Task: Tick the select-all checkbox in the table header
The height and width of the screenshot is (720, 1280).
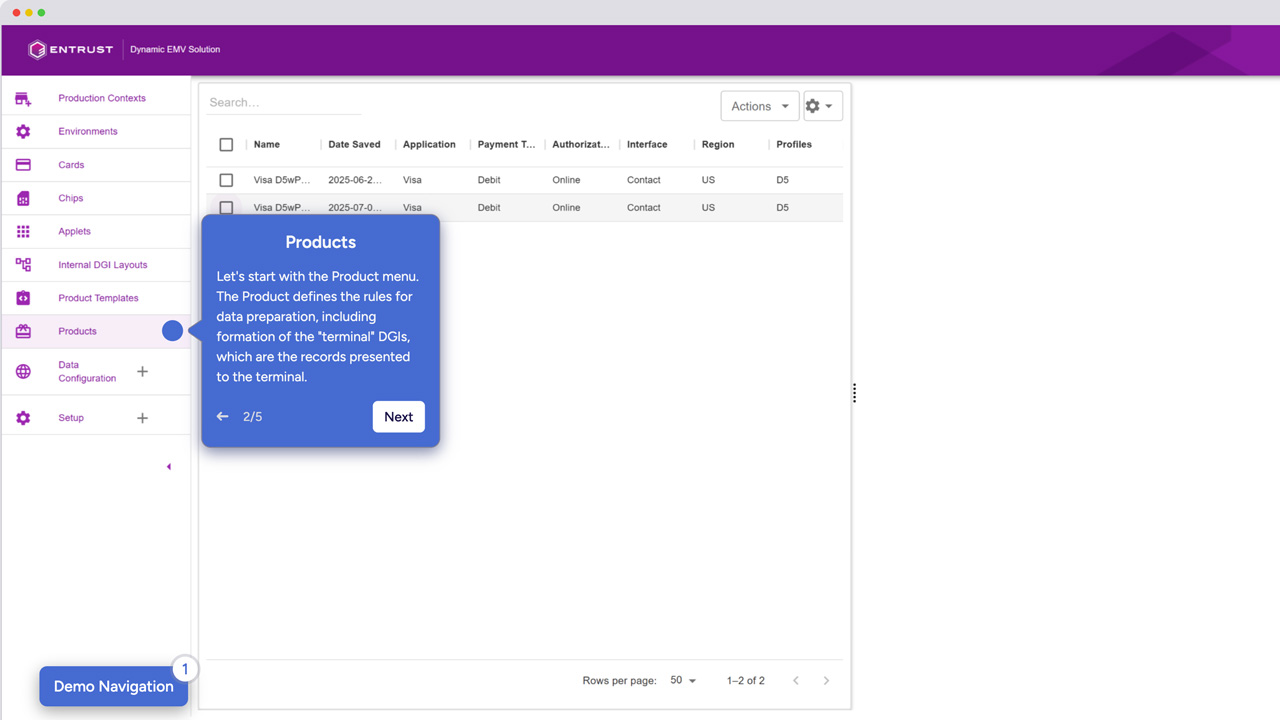Action: 226,145
